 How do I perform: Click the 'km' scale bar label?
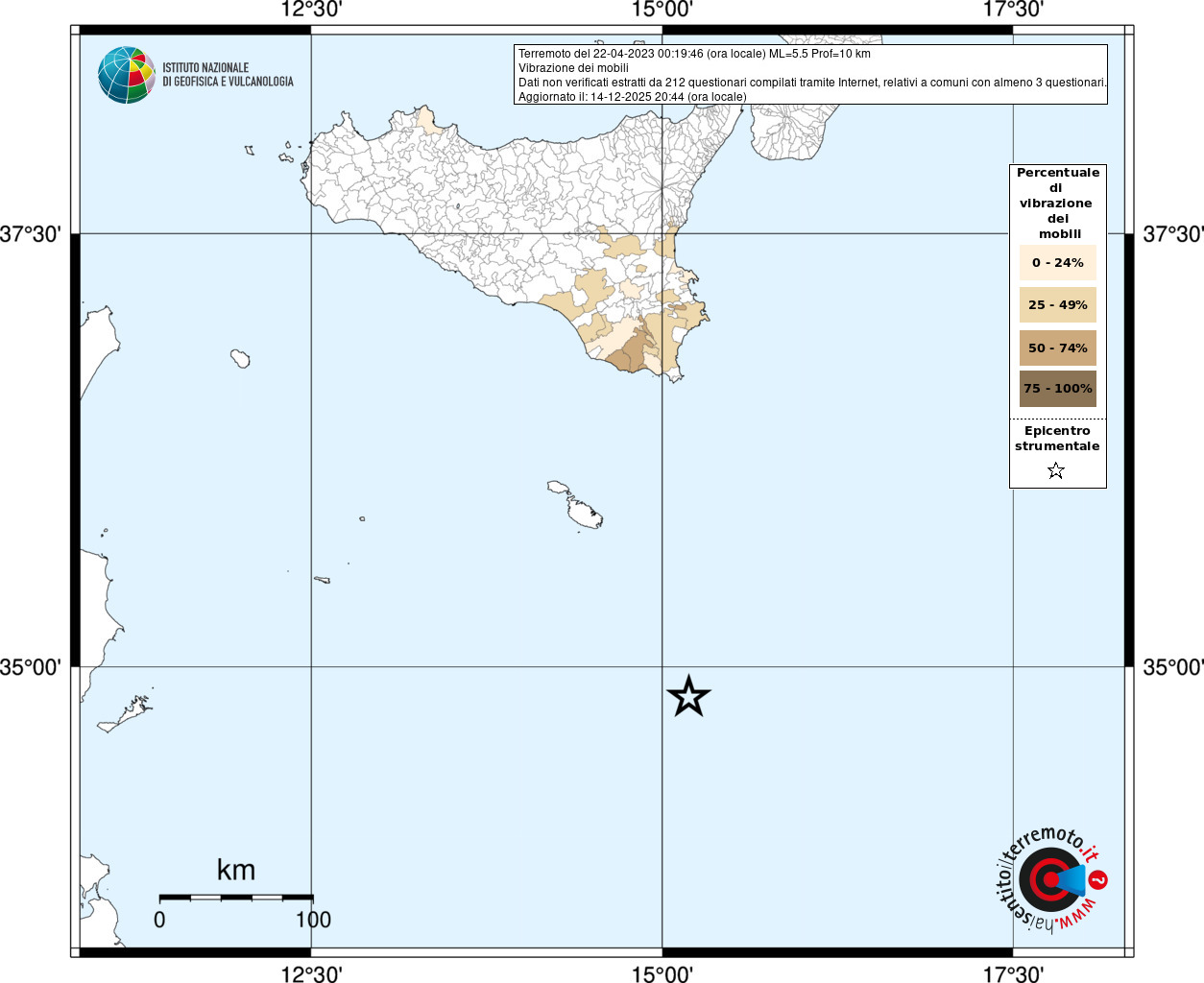(x=236, y=870)
